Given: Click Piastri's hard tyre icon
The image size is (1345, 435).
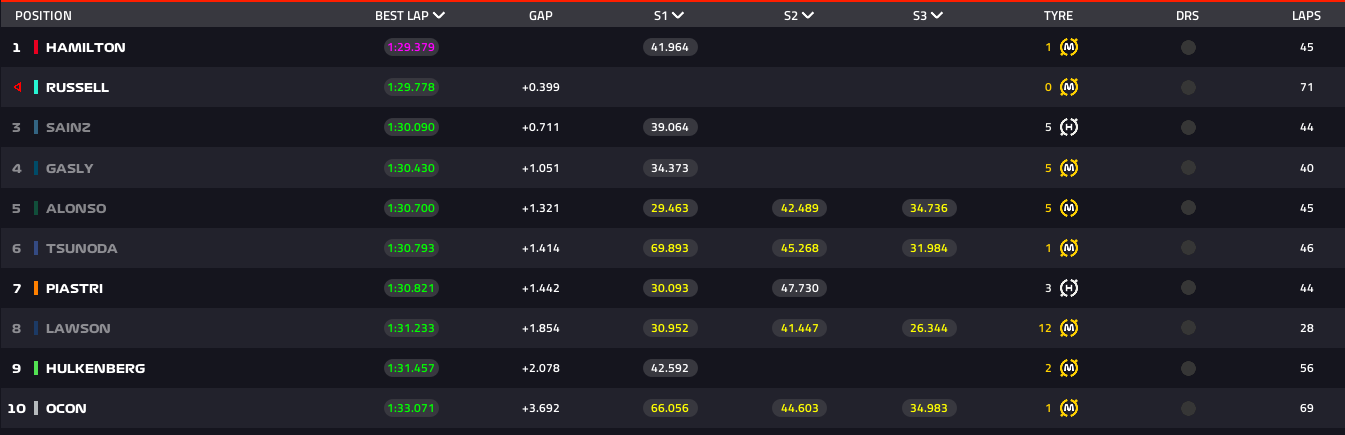Looking at the screenshot, I should pyautogui.click(x=1068, y=288).
